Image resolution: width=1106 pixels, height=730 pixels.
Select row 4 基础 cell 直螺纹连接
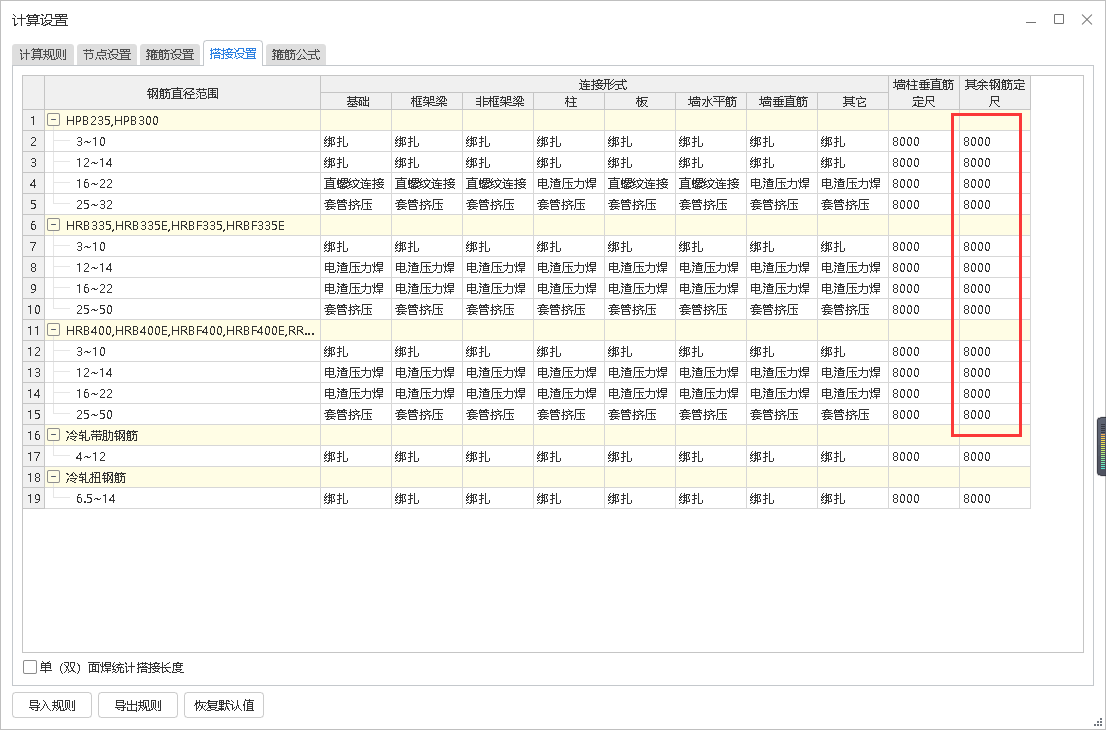(x=356, y=183)
